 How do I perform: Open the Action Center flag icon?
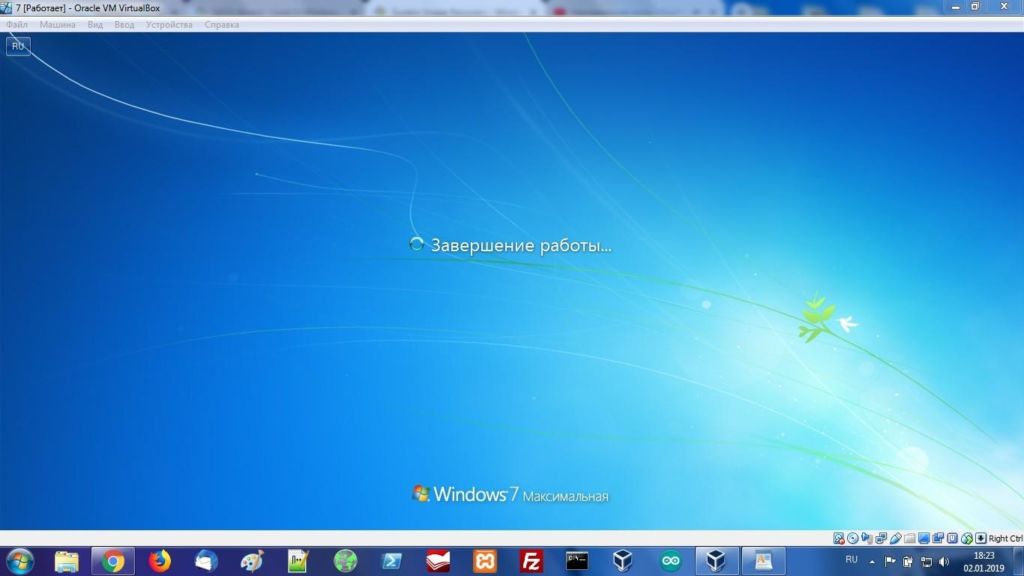pyautogui.click(x=890, y=562)
